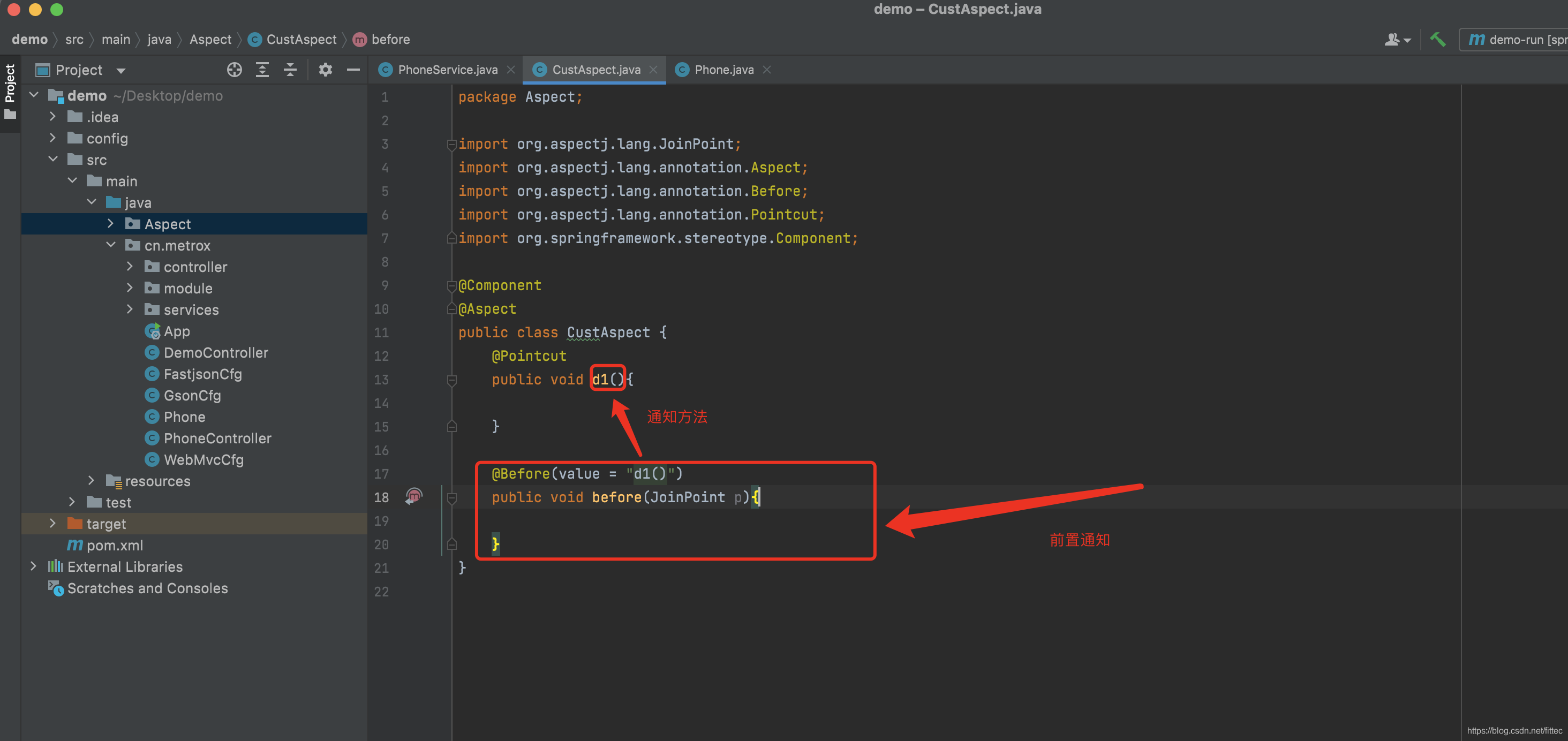This screenshot has width=1568, height=741.
Task: Collapse the java folder
Action: tap(92, 202)
